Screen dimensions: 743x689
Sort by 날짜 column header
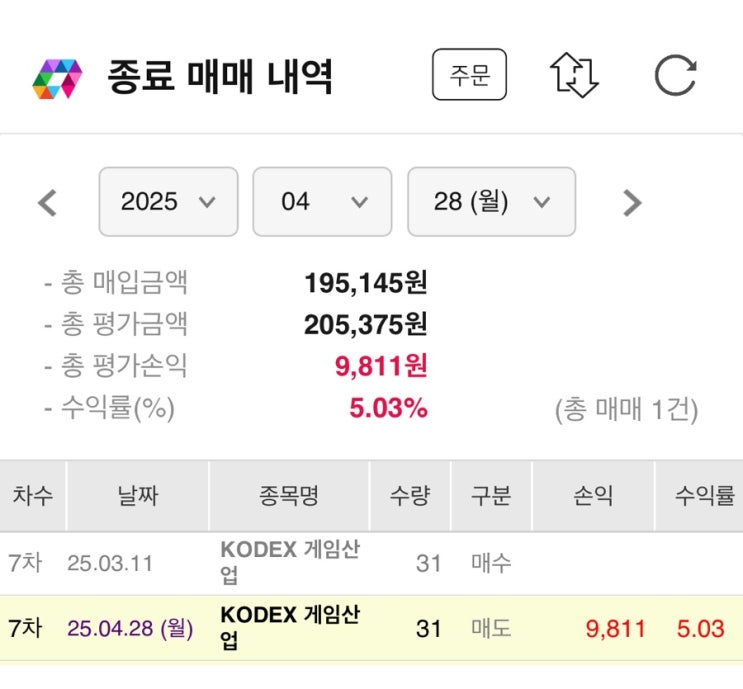[x=137, y=496]
